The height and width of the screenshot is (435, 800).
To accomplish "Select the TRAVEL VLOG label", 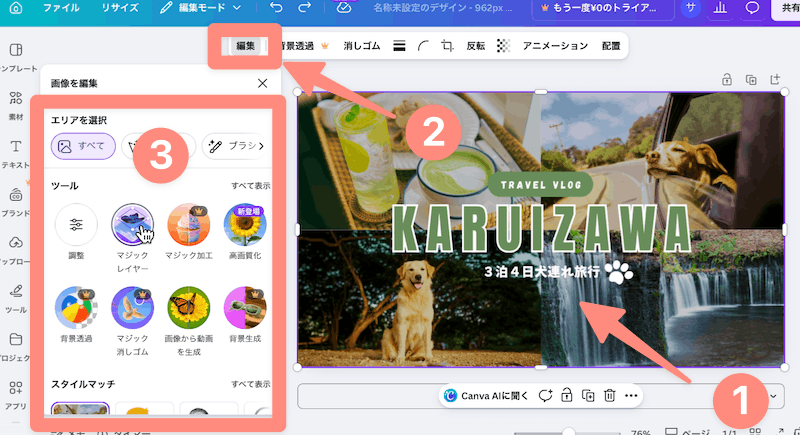I will (541, 185).
